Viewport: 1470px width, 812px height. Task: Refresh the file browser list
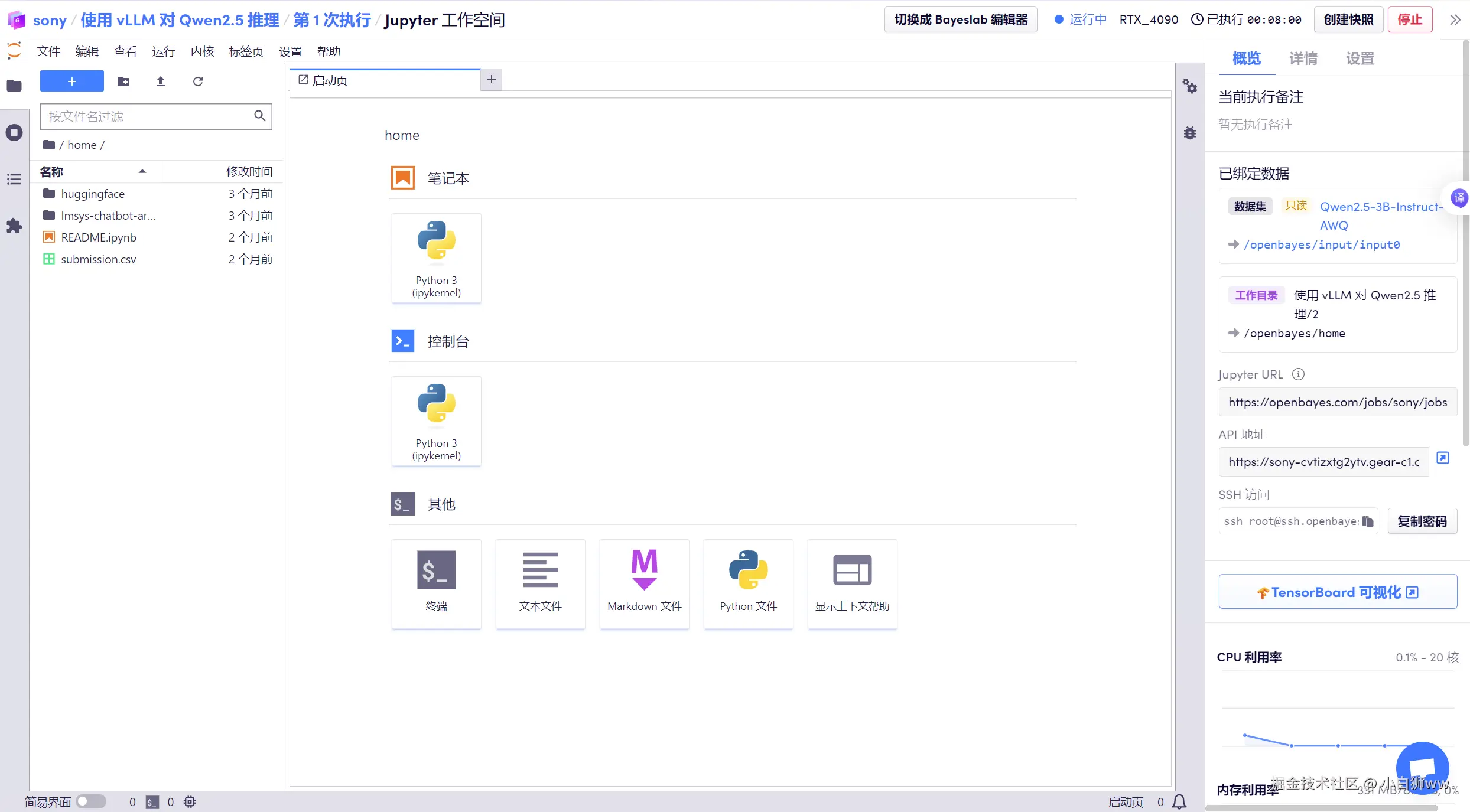point(198,81)
